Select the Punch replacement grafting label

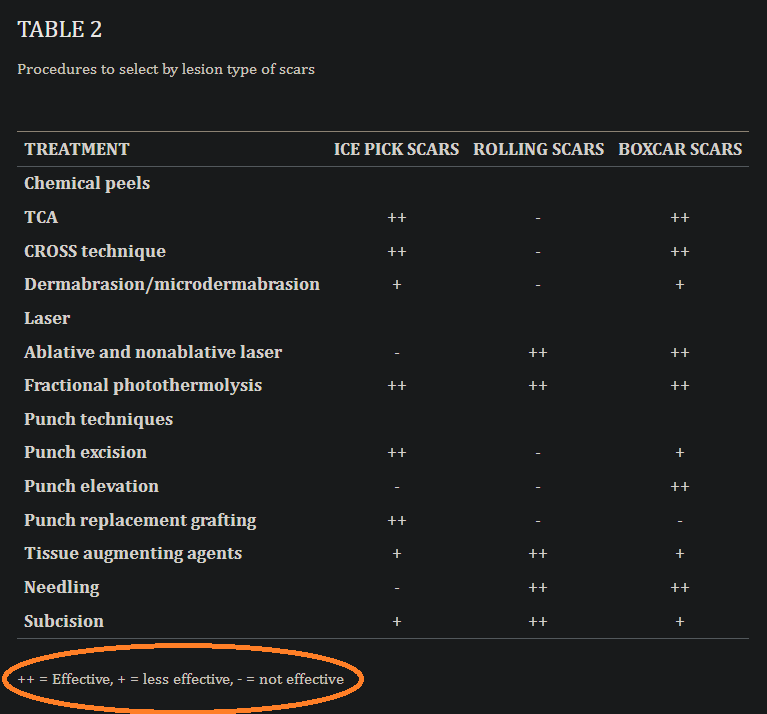click(140, 520)
